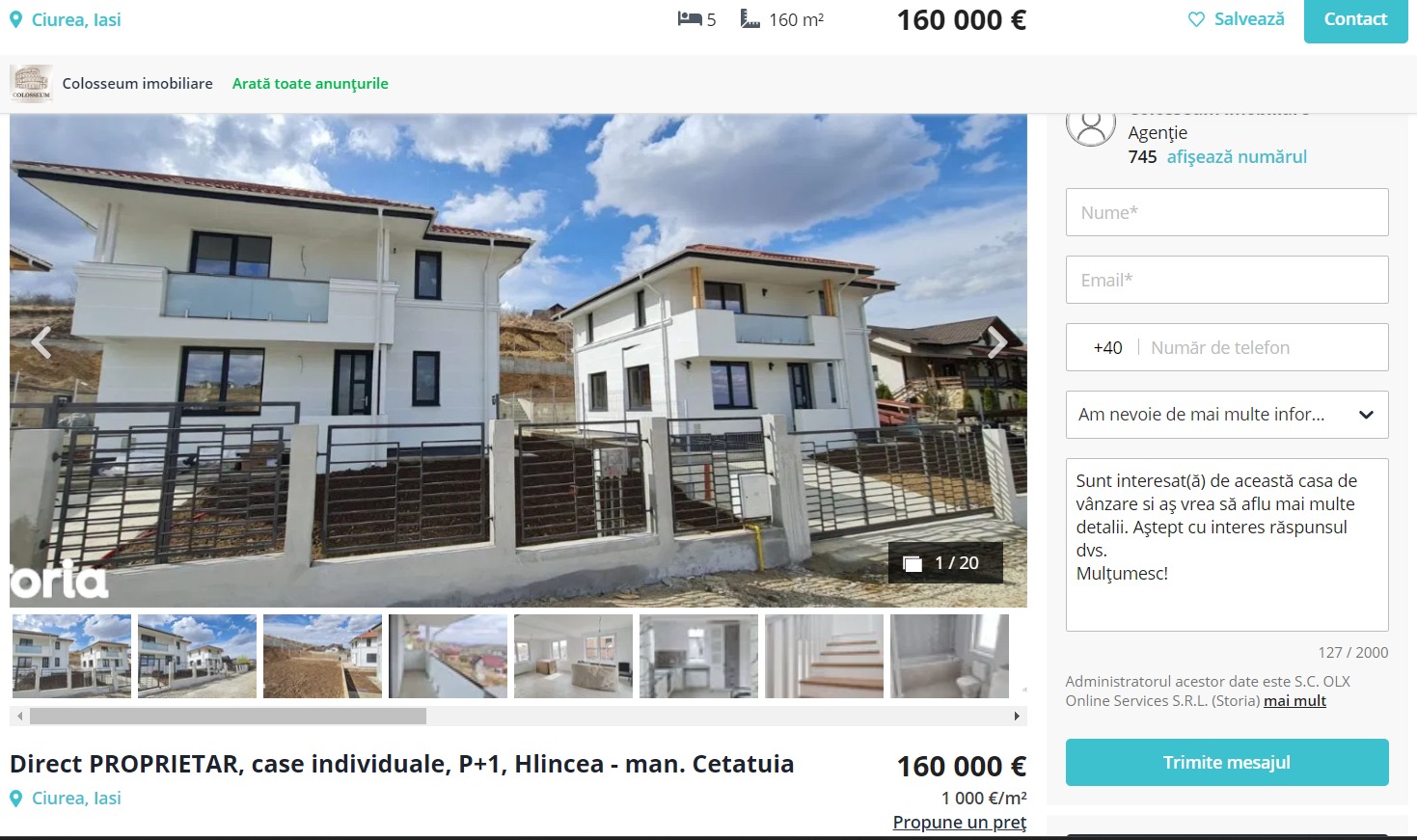Select the staircase photo thumbnail
This screenshot has height=840, width=1417.
(824, 657)
